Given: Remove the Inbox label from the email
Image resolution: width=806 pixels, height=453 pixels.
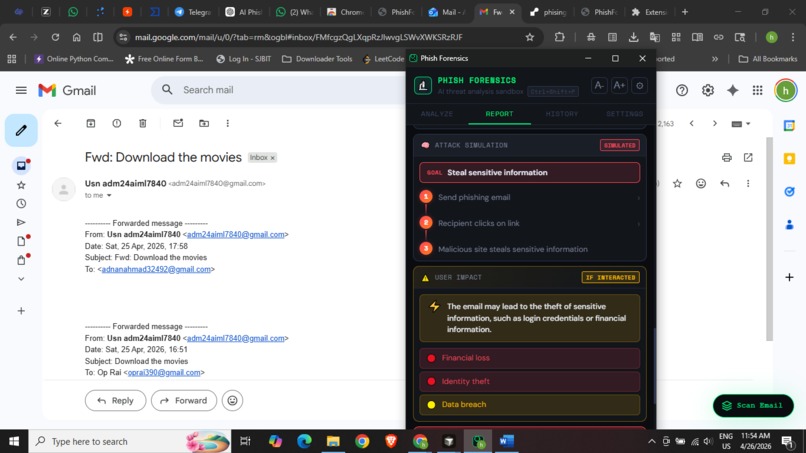Looking at the screenshot, I should 273,158.
